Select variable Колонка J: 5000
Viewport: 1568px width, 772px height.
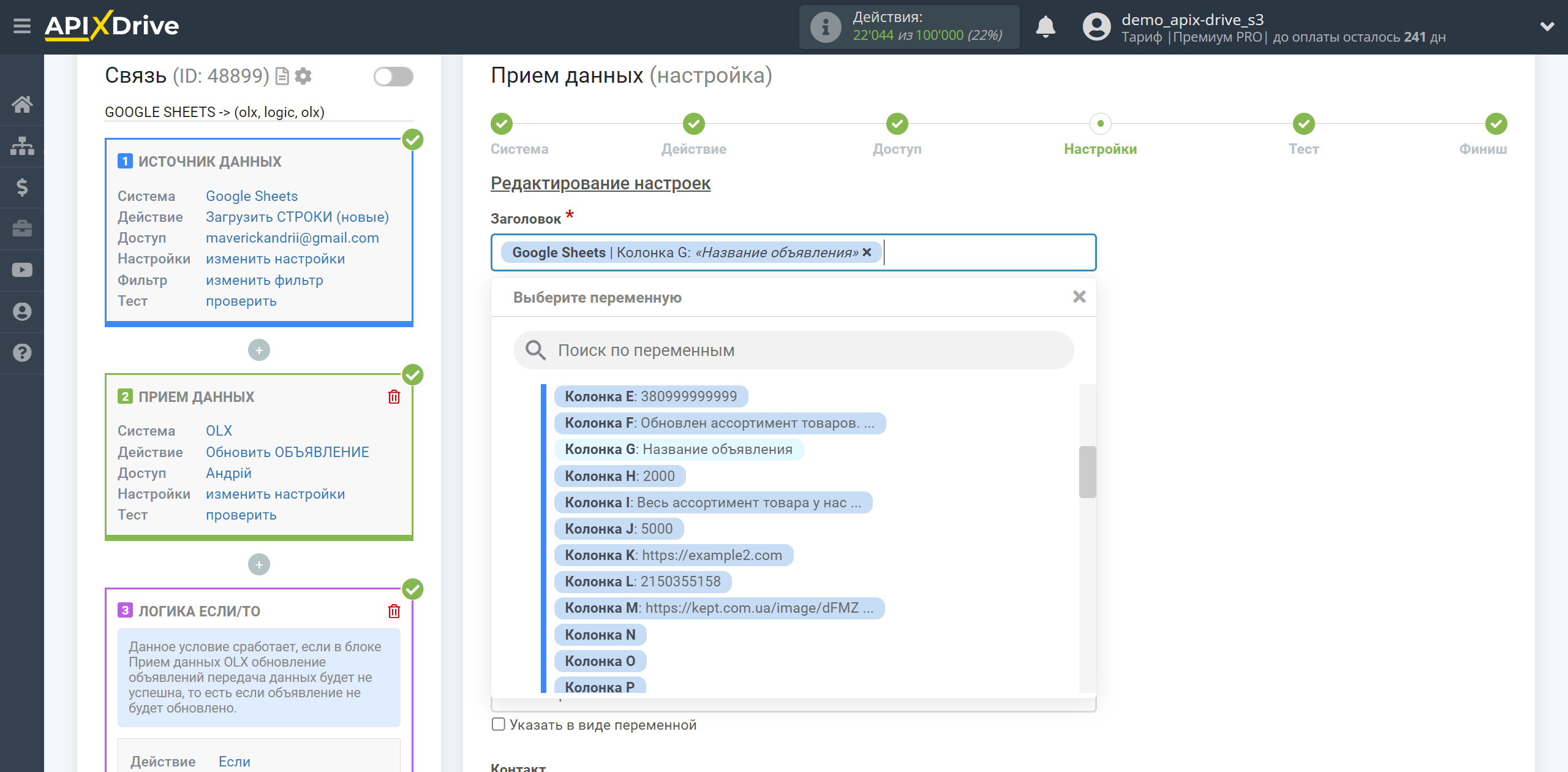tap(619, 529)
